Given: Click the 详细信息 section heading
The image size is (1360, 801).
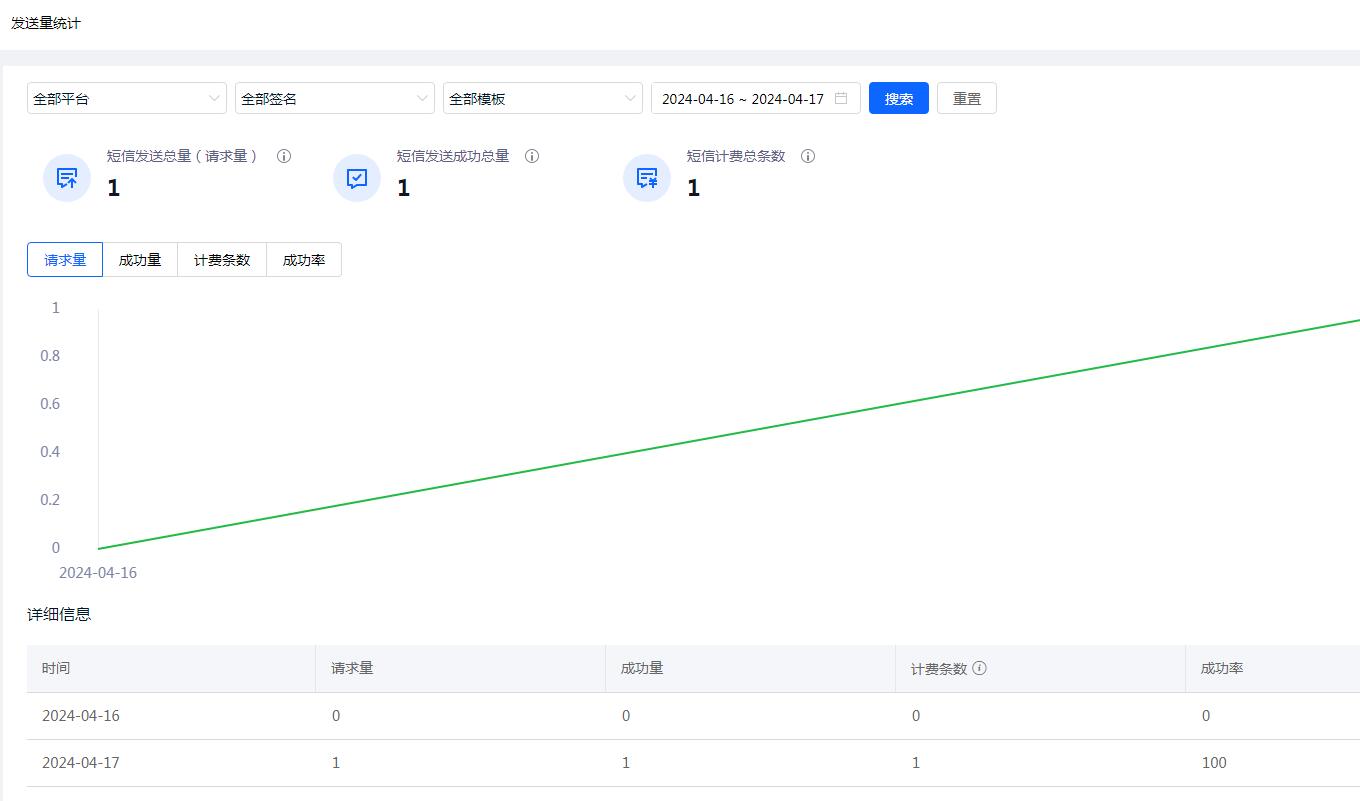Looking at the screenshot, I should coord(59,614).
